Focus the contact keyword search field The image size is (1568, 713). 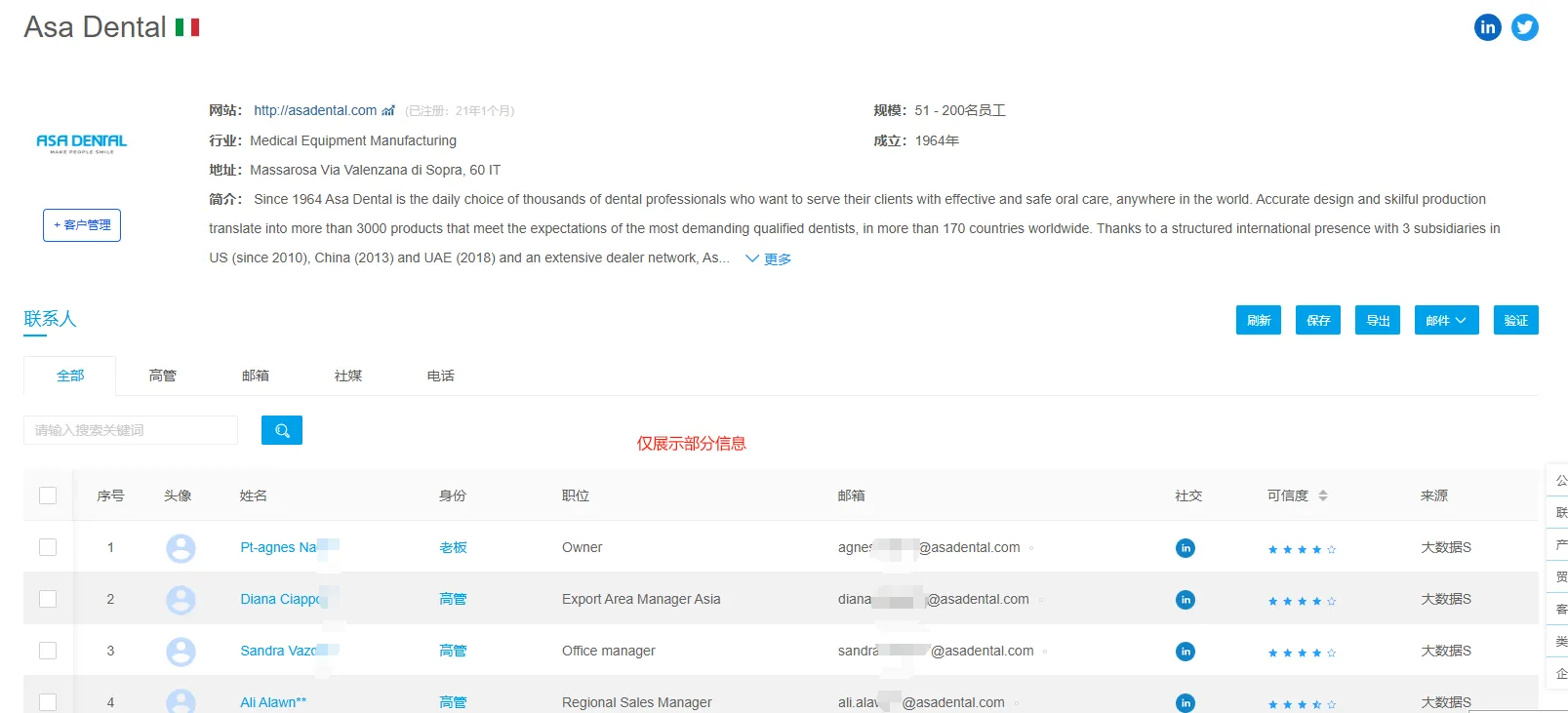(x=131, y=430)
